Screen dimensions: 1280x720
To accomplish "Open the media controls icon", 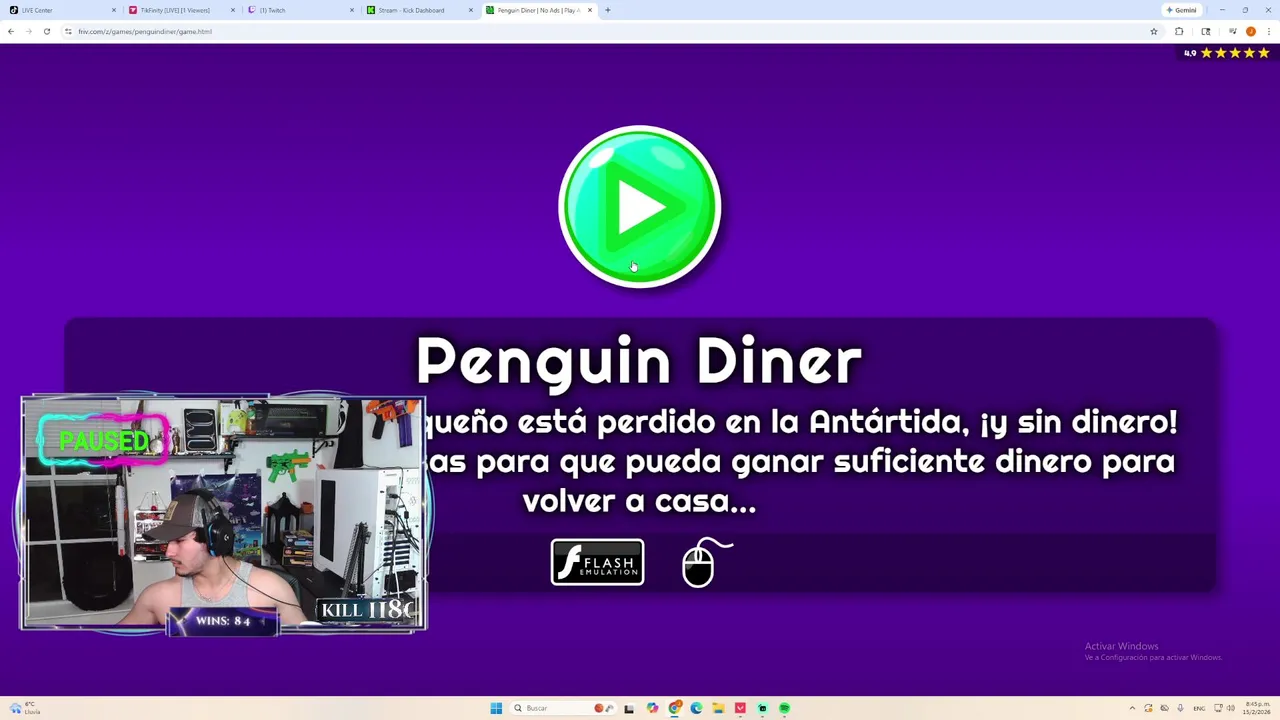I will coord(1233,31).
